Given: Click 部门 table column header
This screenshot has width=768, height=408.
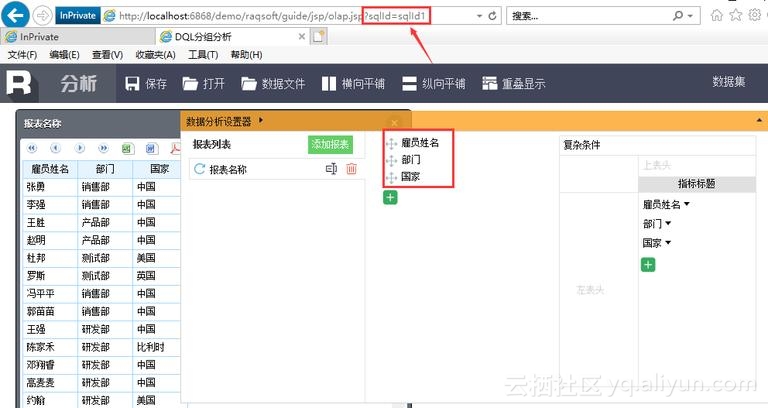Looking at the screenshot, I should (x=105, y=169).
